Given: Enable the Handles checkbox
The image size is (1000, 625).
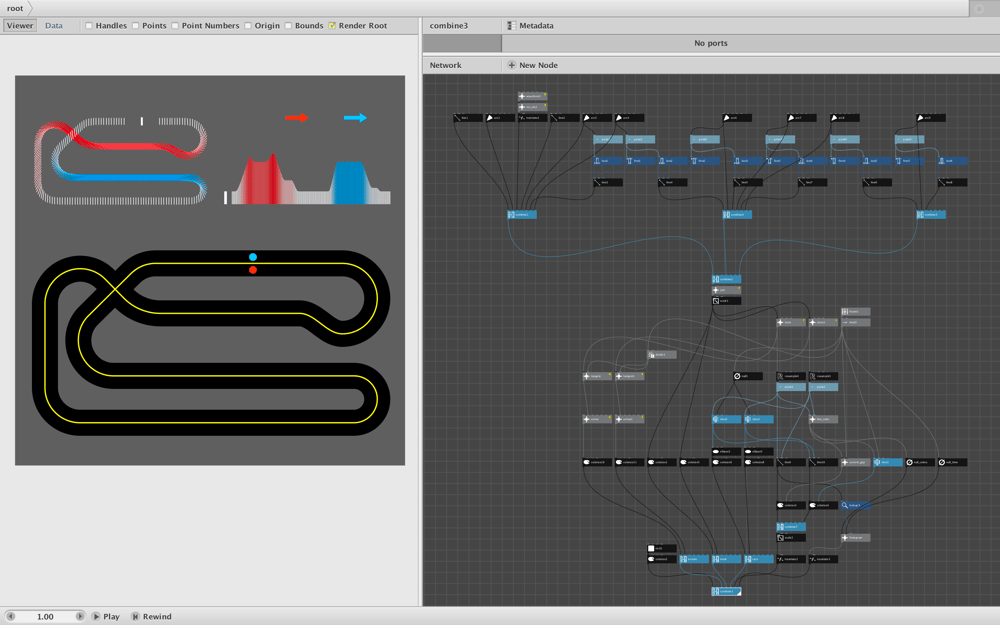Looking at the screenshot, I should tap(89, 26).
